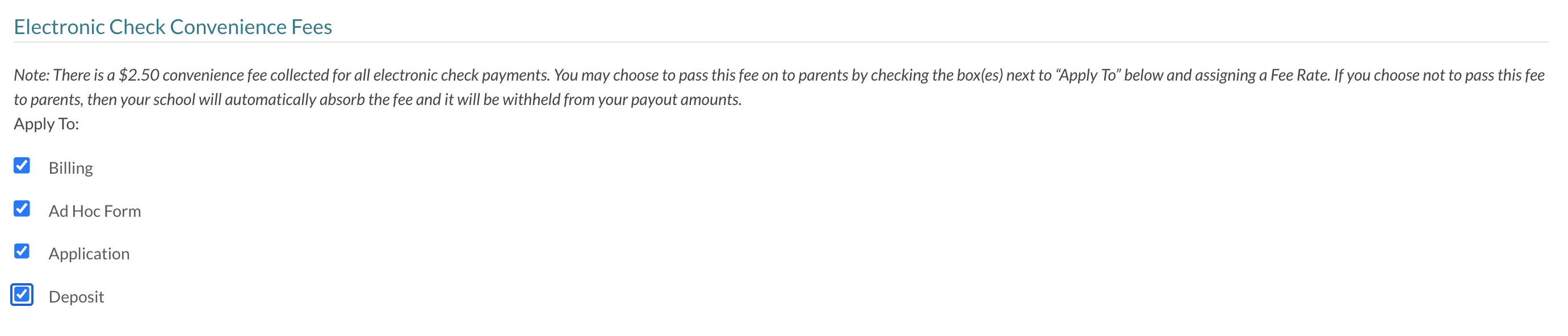Click the Electronic Check Convenience Fees heading
The image size is (1568, 336).
click(x=173, y=27)
